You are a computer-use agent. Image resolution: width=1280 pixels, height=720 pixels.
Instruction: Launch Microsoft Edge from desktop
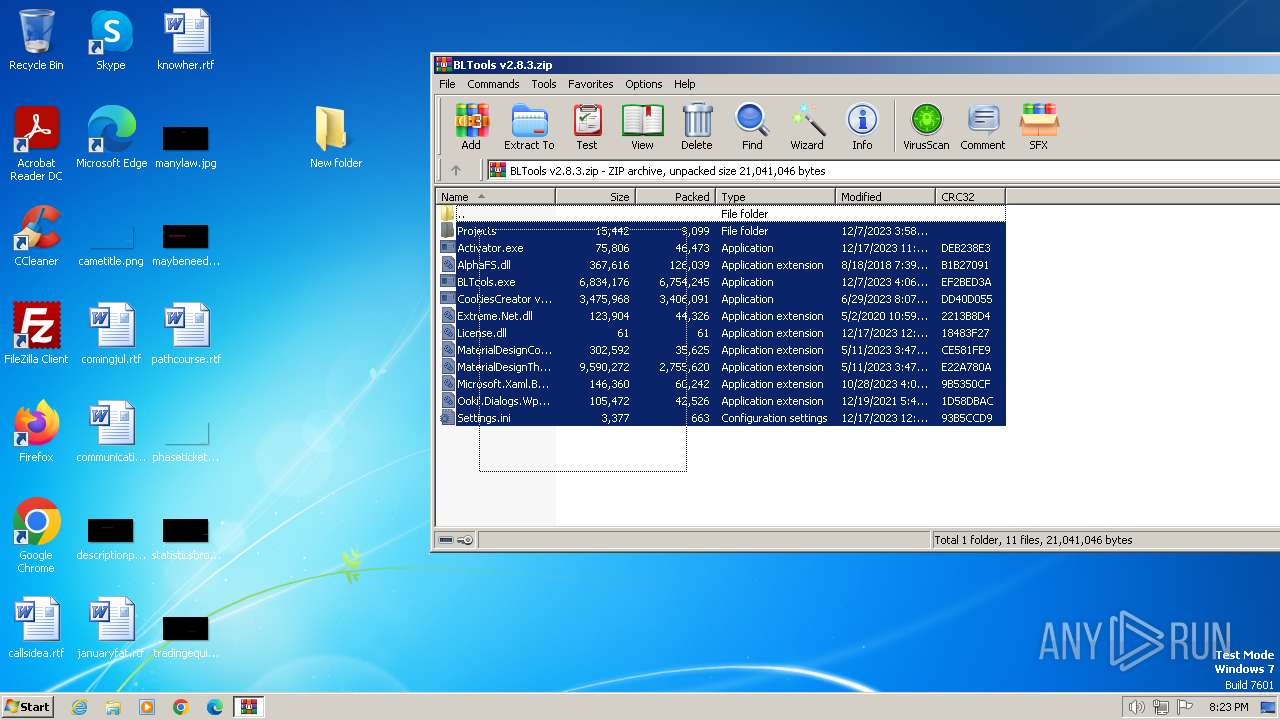click(111, 138)
